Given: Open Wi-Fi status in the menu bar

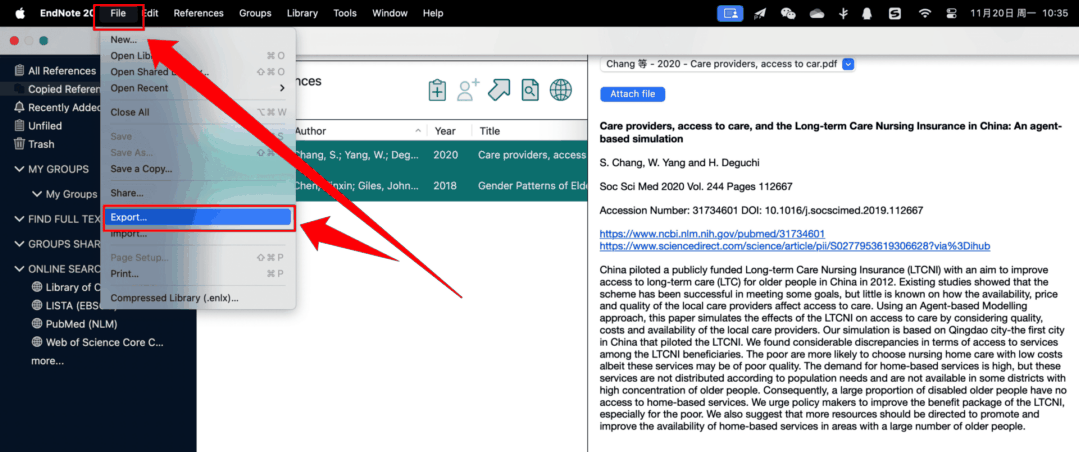Looking at the screenshot, I should click(x=924, y=13).
